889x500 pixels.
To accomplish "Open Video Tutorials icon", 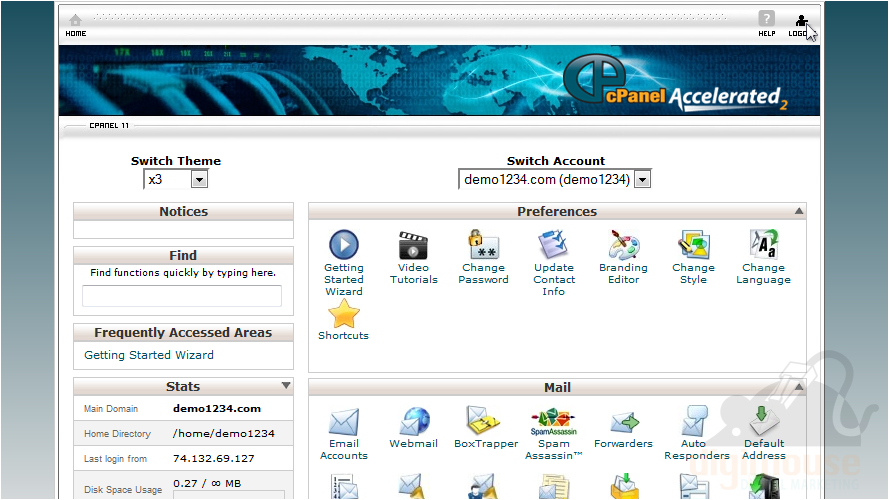I will [413, 245].
